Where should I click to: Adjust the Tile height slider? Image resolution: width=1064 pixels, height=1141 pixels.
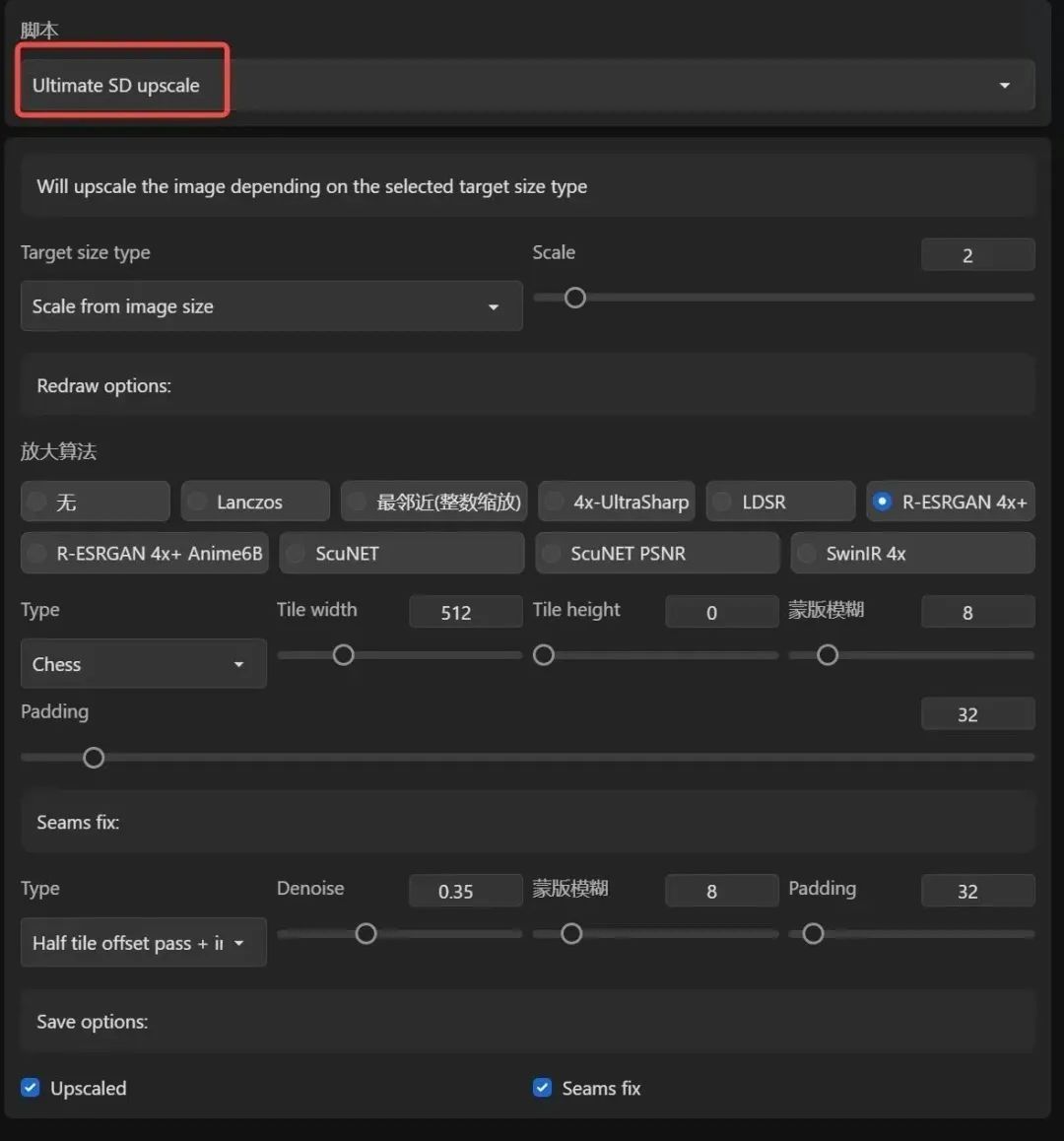(544, 655)
